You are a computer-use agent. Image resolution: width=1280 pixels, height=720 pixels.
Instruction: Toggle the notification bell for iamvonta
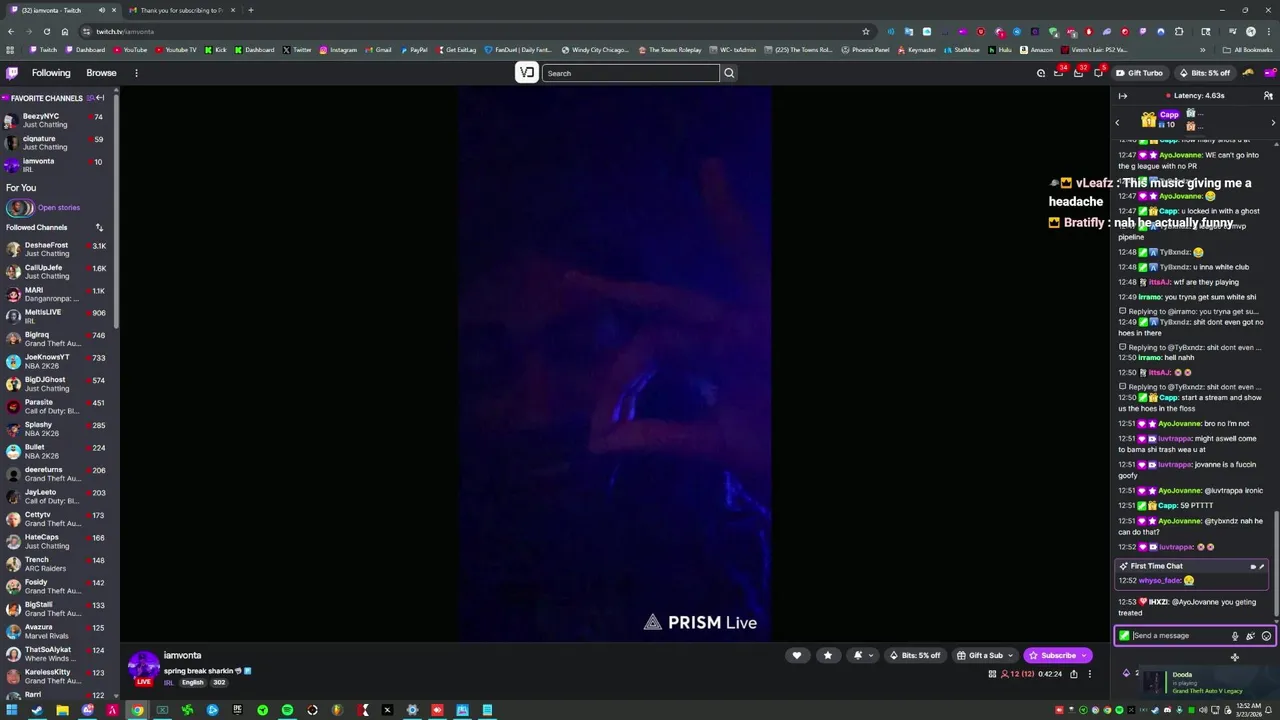[x=857, y=656]
